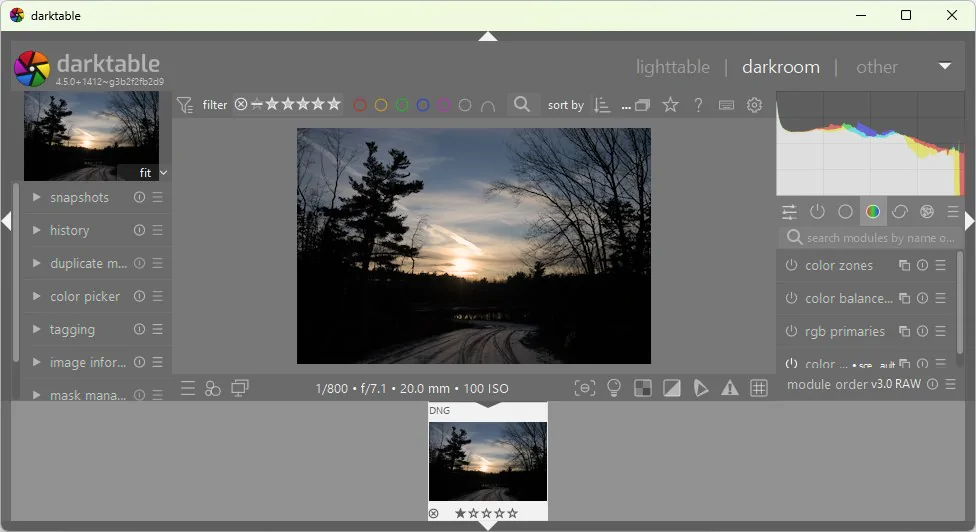Screen dimensions: 976x532
Task: Collapse the right panel arrow
Action: coord(970,221)
